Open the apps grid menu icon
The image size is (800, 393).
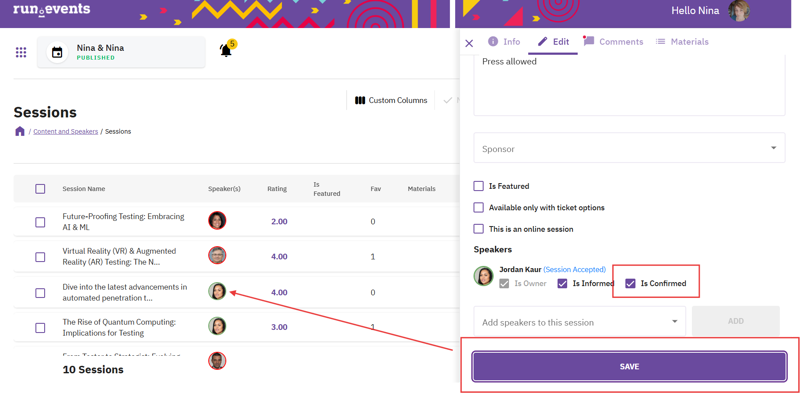pos(21,52)
